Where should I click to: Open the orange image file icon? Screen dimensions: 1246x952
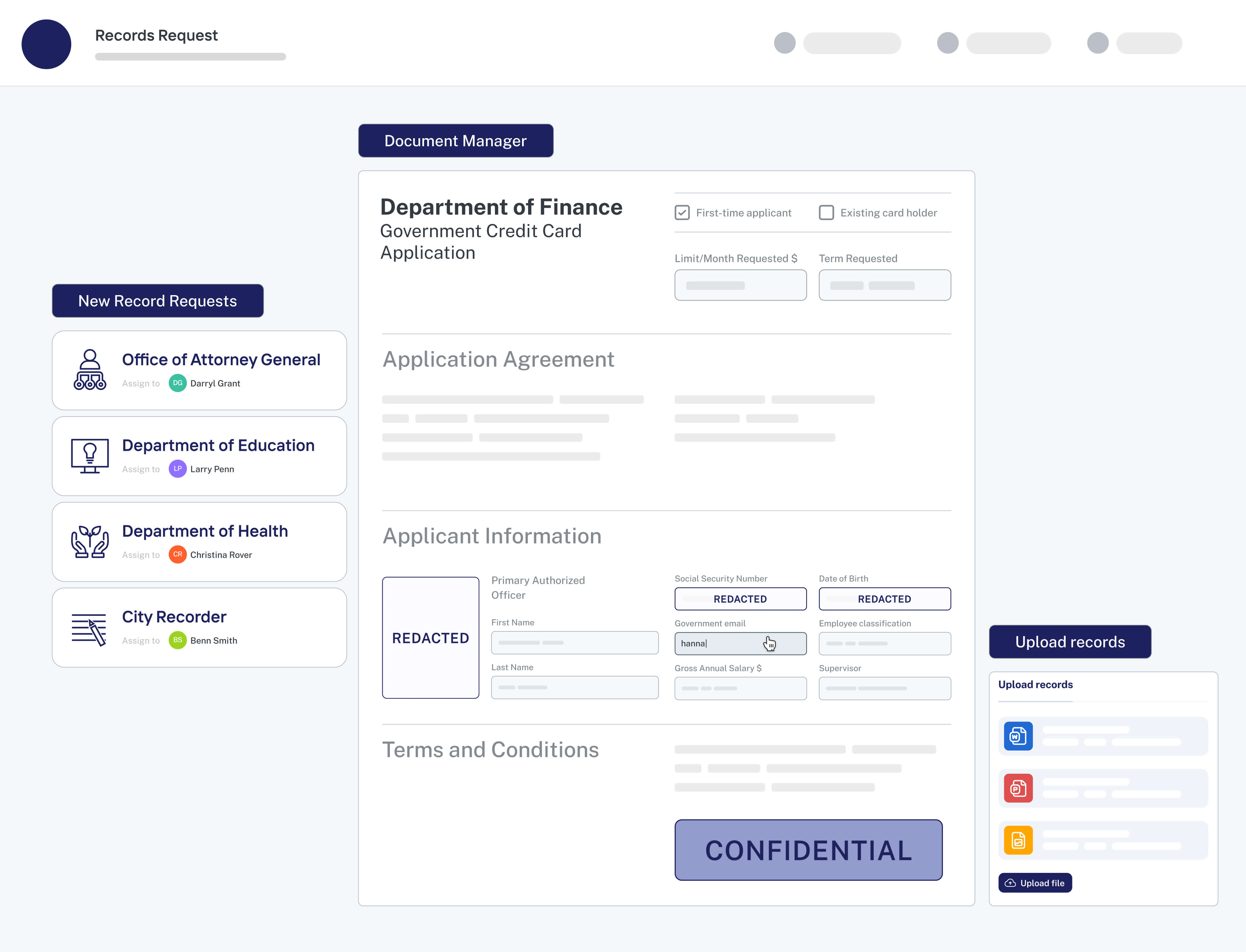(1018, 840)
